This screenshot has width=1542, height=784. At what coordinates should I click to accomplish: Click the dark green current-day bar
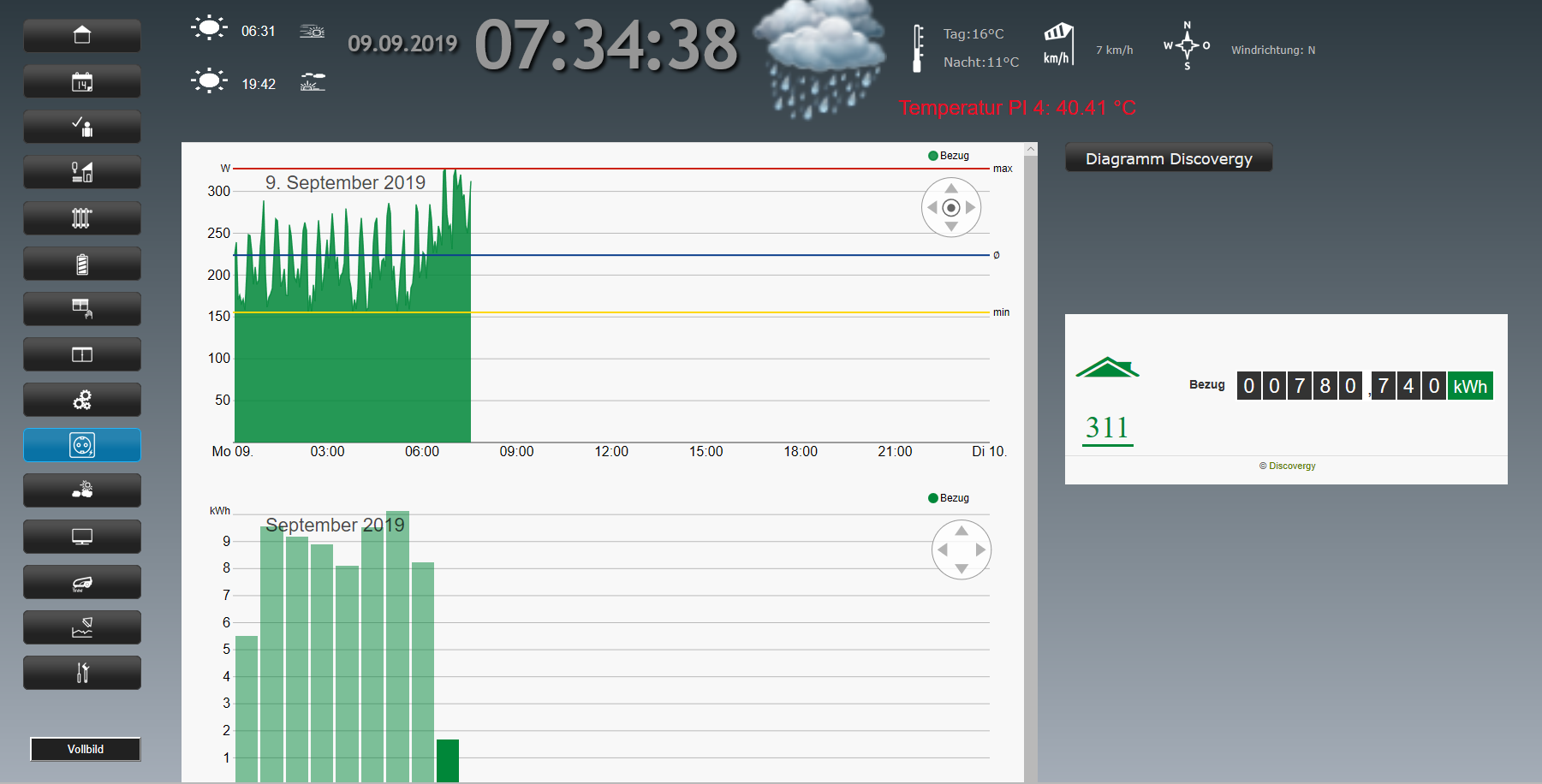(x=448, y=760)
